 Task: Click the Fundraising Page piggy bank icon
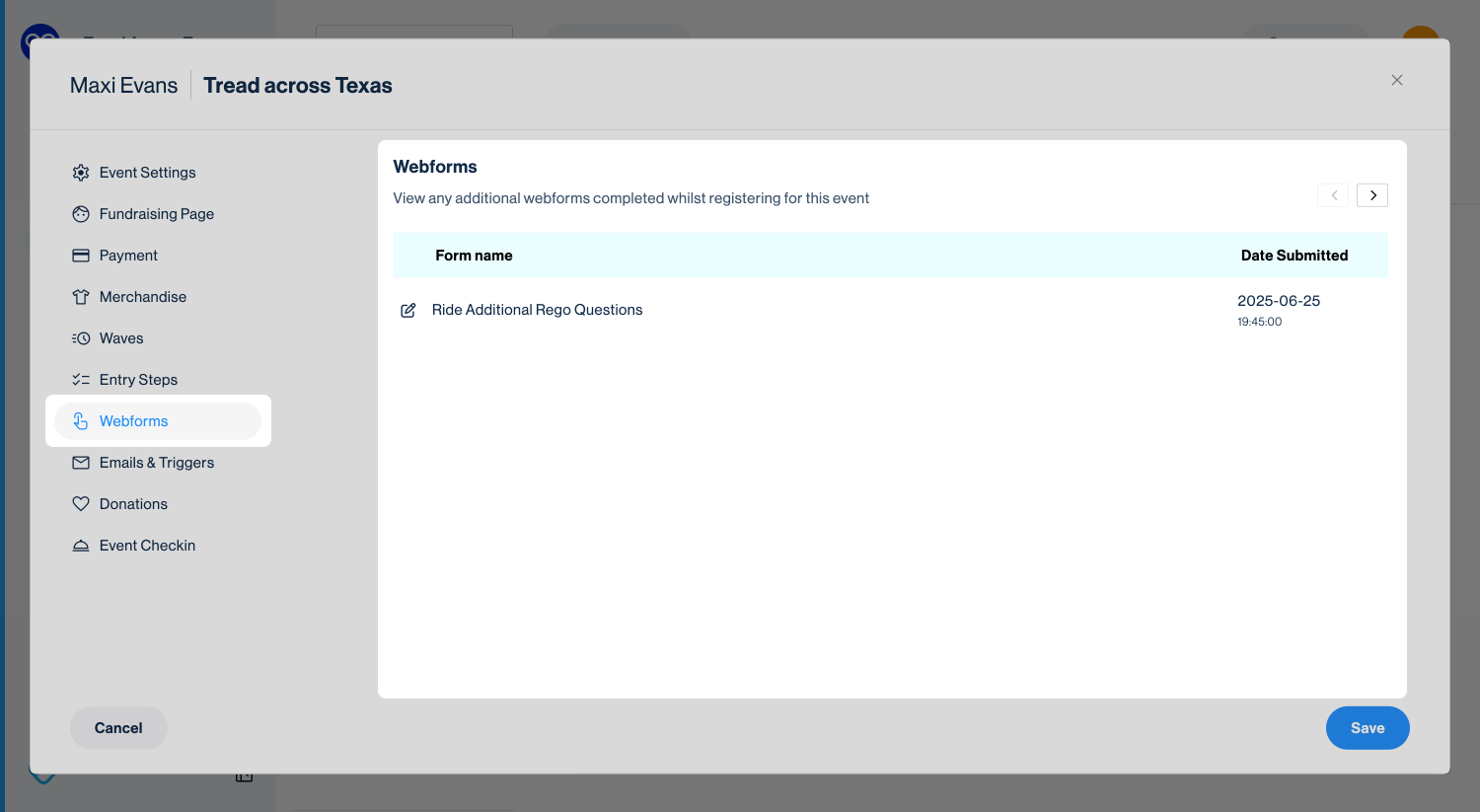(x=81, y=214)
